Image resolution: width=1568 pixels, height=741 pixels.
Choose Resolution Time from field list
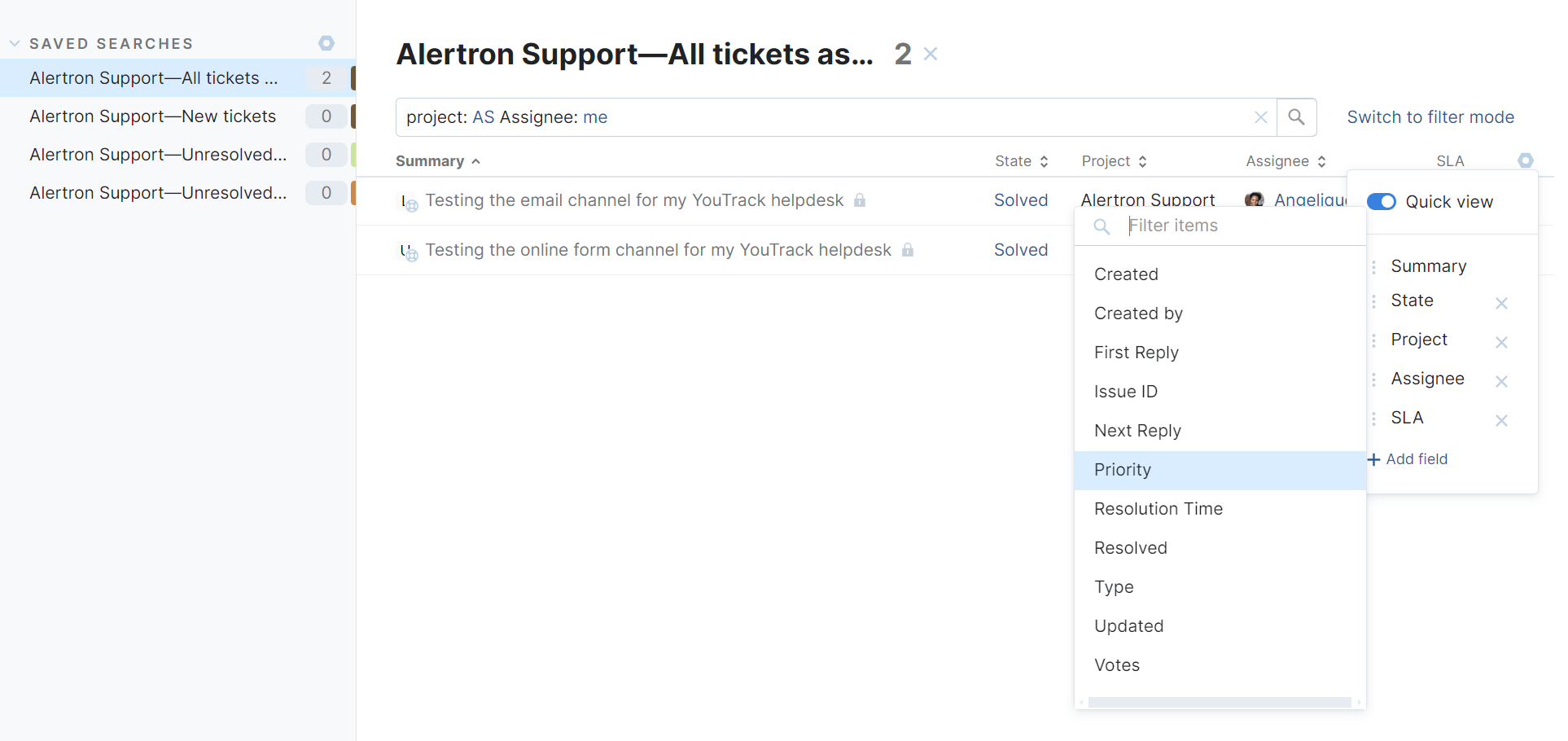(x=1220, y=509)
